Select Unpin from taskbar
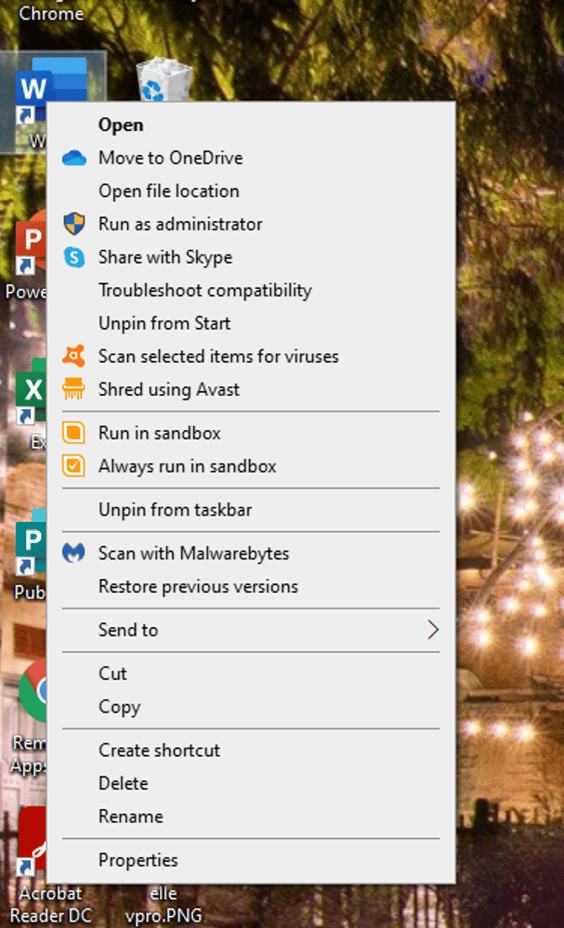564x928 pixels. [251, 510]
